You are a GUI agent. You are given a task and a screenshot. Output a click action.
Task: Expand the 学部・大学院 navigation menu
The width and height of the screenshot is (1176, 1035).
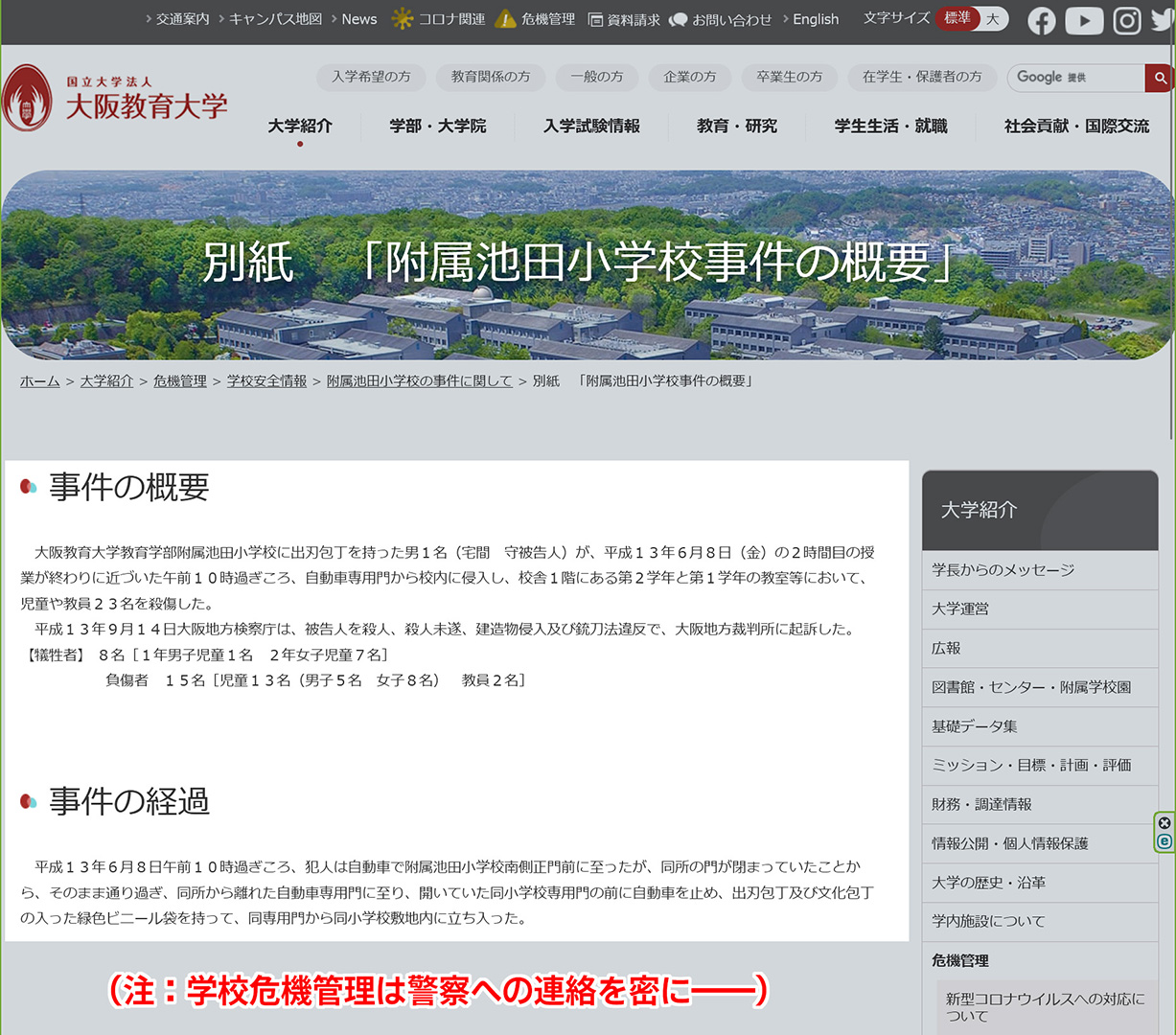click(438, 126)
